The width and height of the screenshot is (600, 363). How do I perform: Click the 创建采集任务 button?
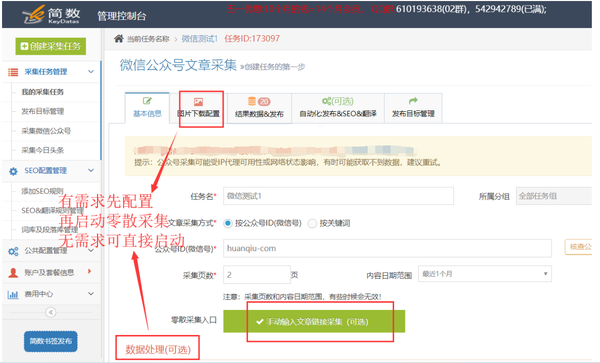[x=51, y=46]
